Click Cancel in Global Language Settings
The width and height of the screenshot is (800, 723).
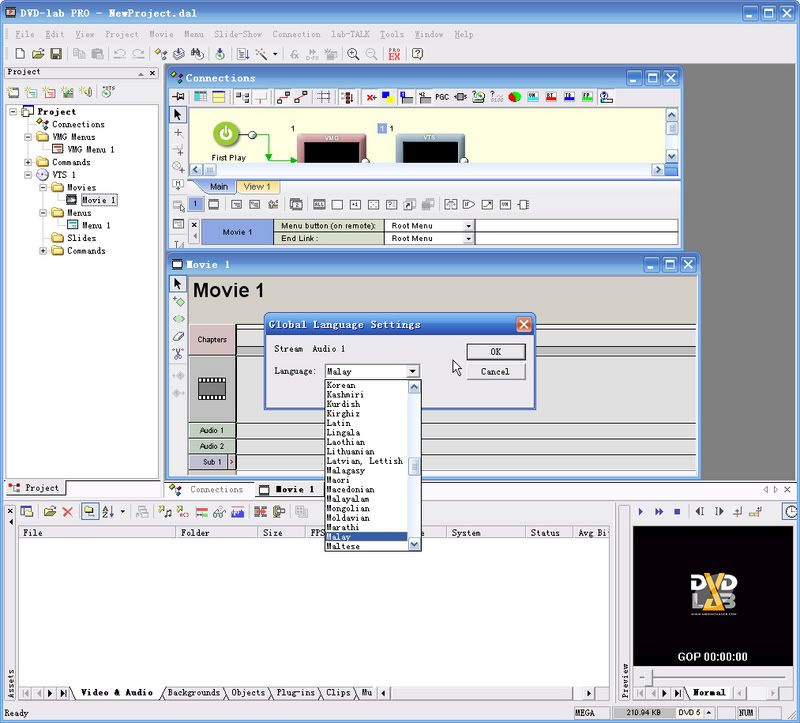pos(495,371)
